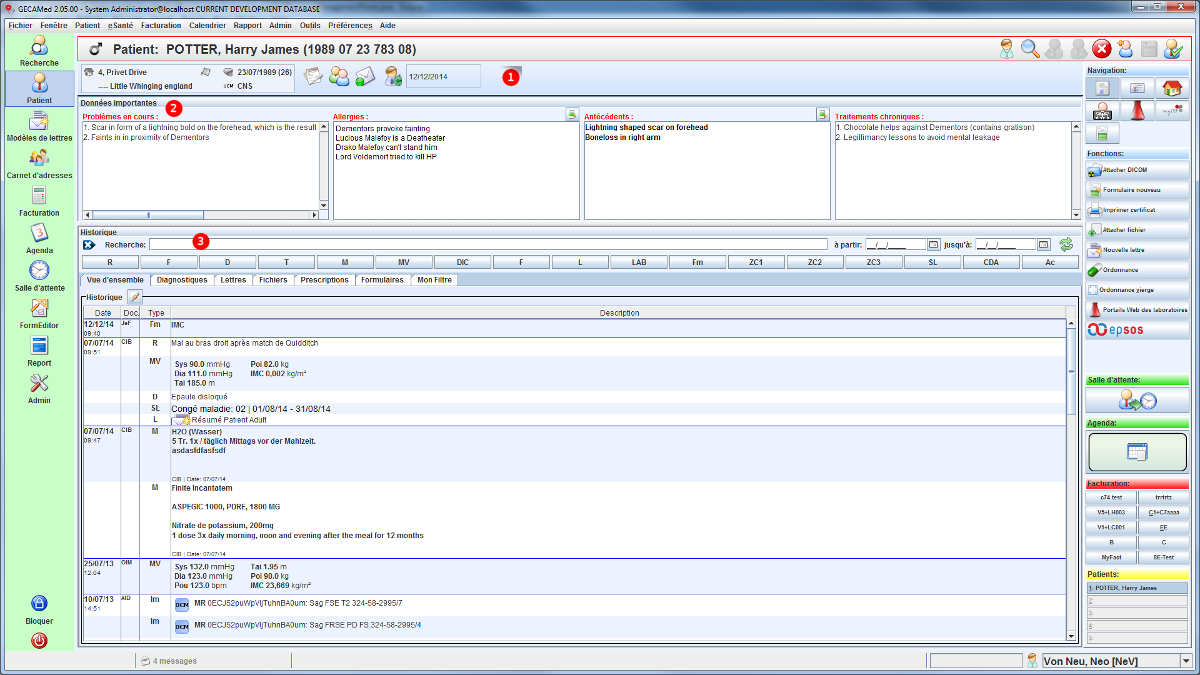Click the Recherche history search field
The height and width of the screenshot is (675, 1200).
click(x=488, y=244)
